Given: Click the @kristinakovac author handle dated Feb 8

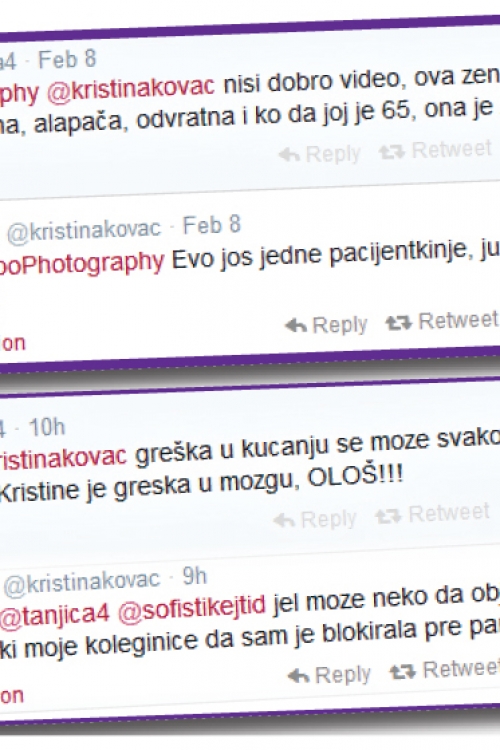Looking at the screenshot, I should pos(84,231).
